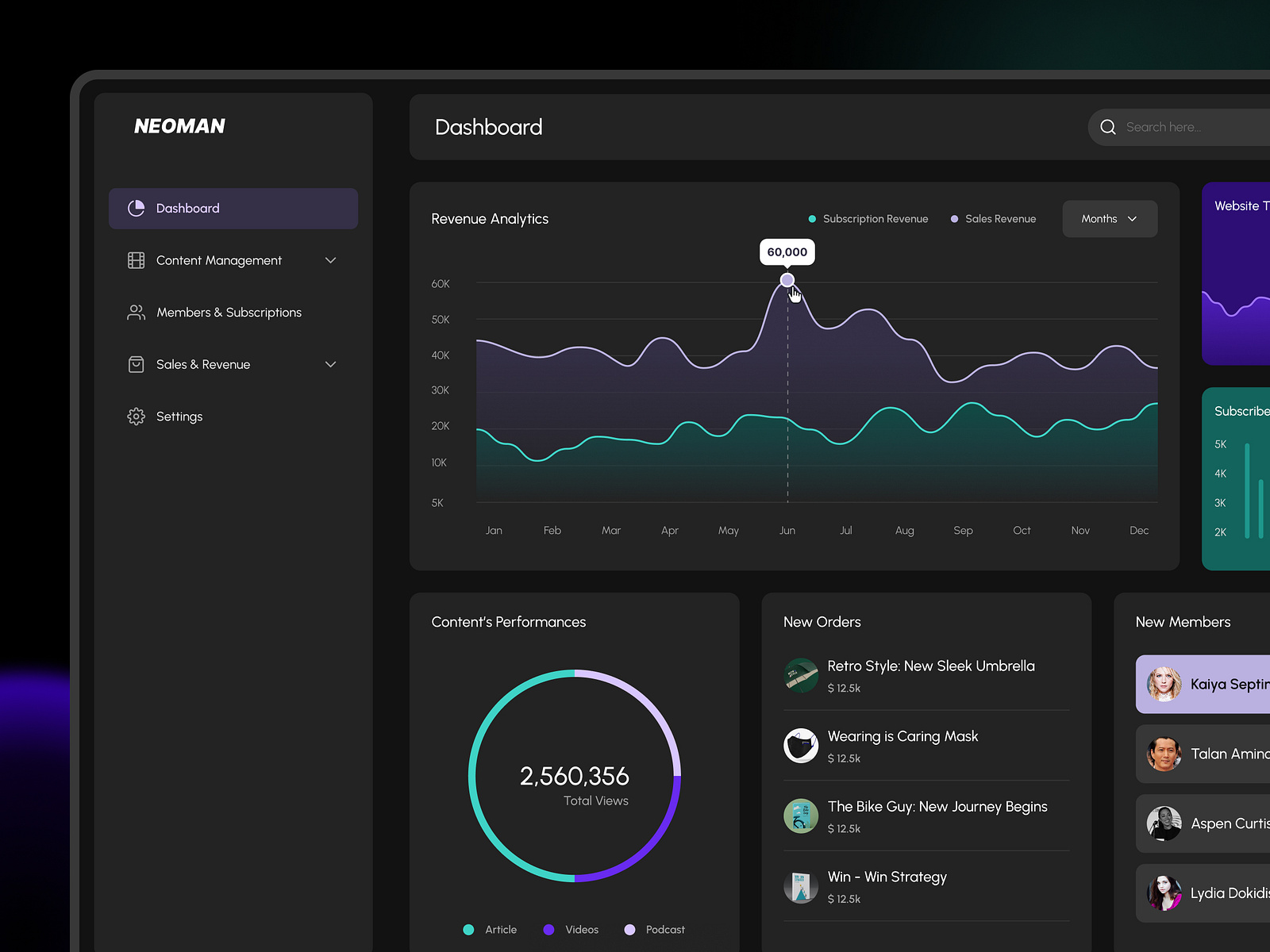Image resolution: width=1270 pixels, height=952 pixels.
Task: Click the NEOMAN logo
Action: click(x=179, y=126)
